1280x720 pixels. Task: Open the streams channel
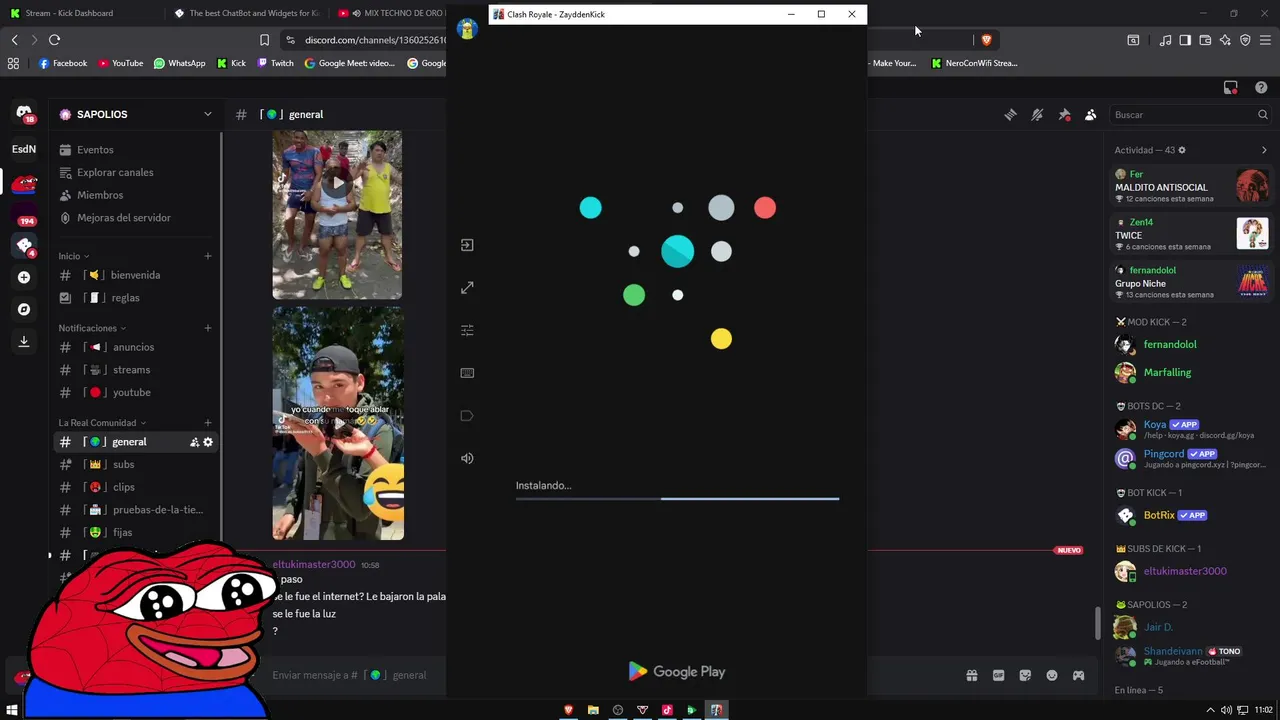[137, 370]
